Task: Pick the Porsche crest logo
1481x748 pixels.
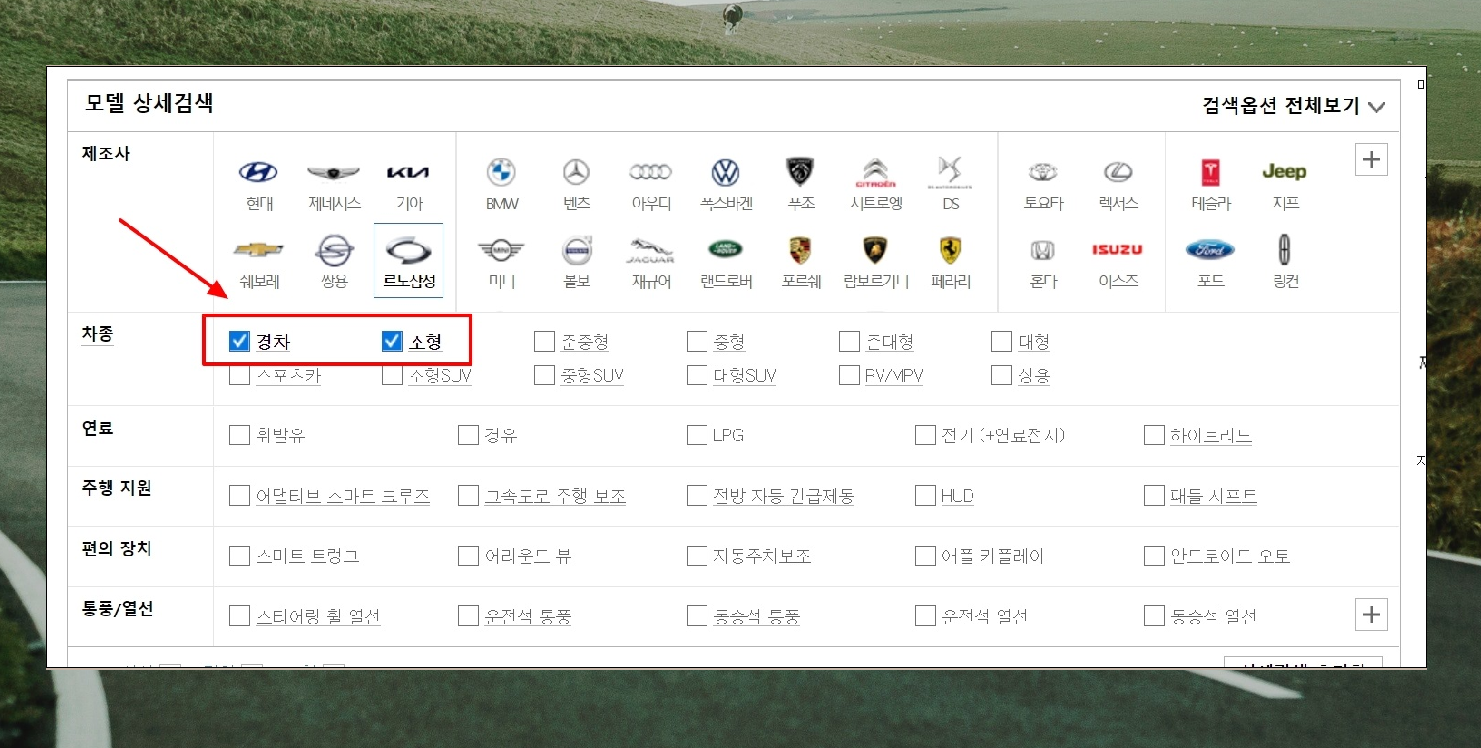Action: 800,250
